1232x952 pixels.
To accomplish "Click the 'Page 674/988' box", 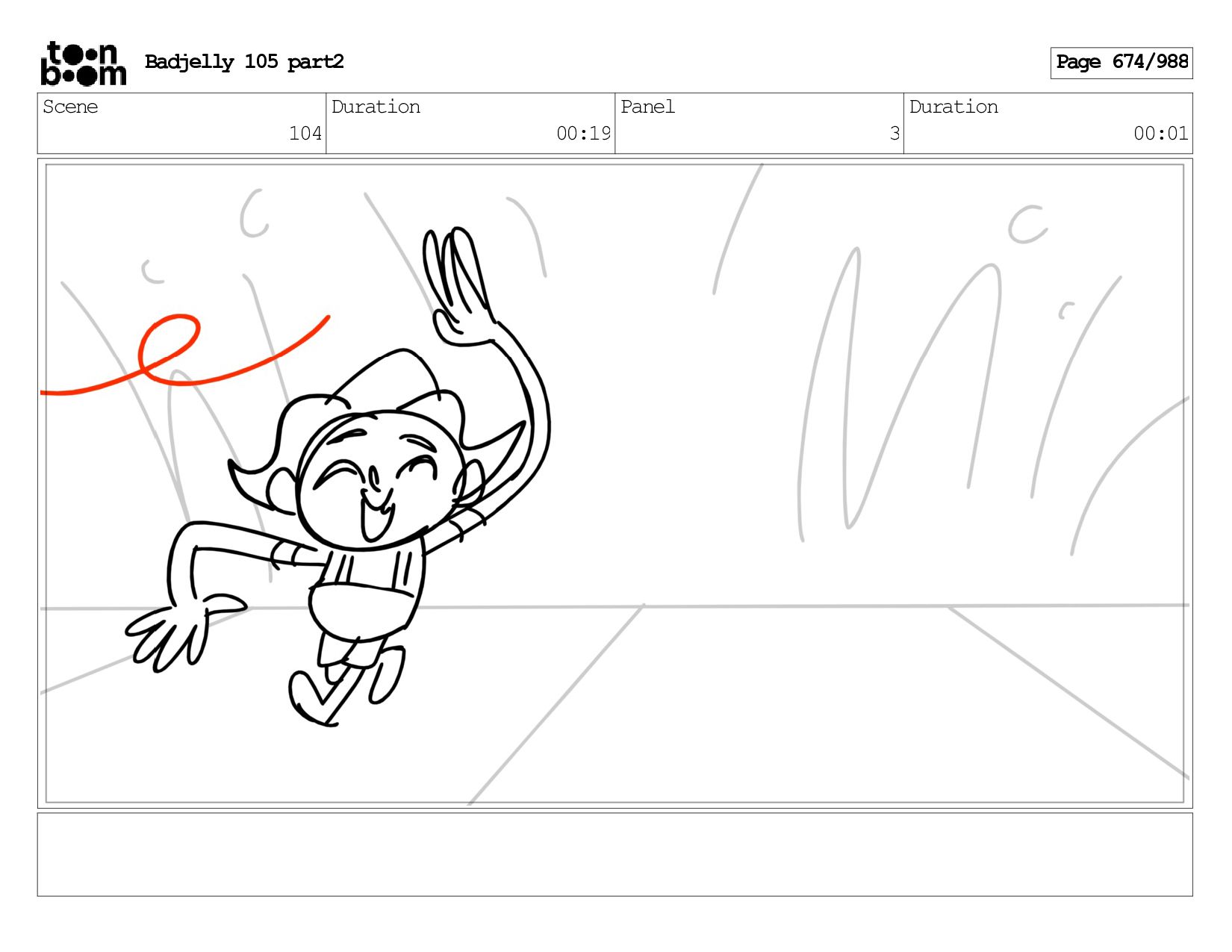I will [x=1121, y=63].
